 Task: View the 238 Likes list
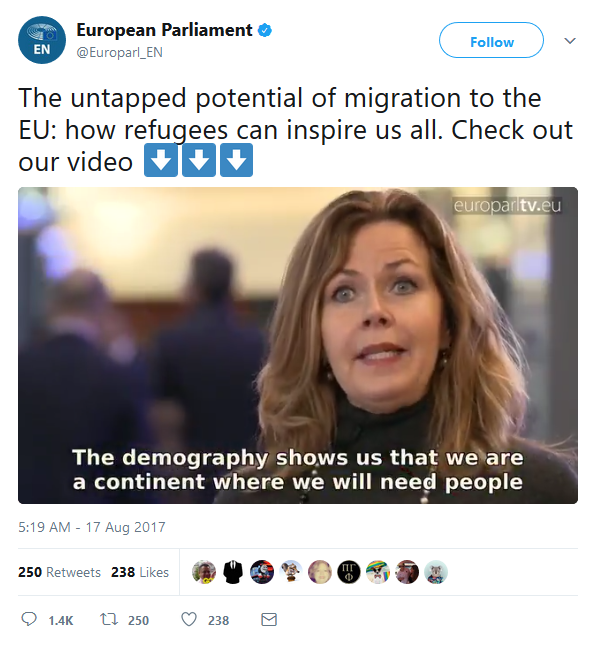(x=140, y=572)
